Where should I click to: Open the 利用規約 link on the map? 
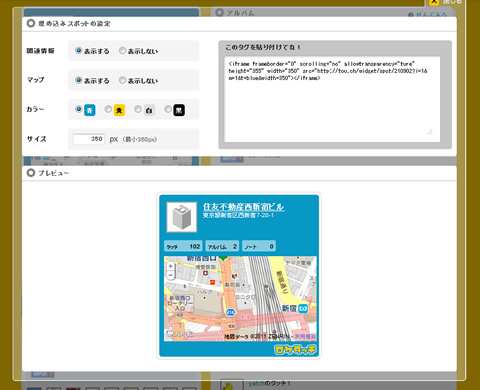click(305, 337)
